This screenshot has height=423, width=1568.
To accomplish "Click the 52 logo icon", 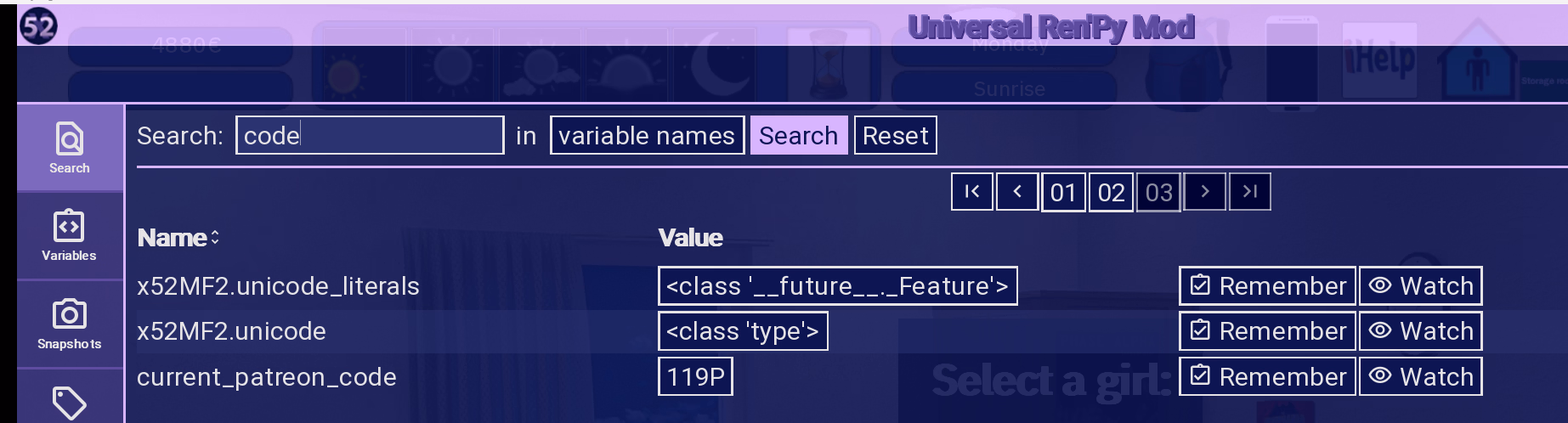I will [x=38, y=26].
